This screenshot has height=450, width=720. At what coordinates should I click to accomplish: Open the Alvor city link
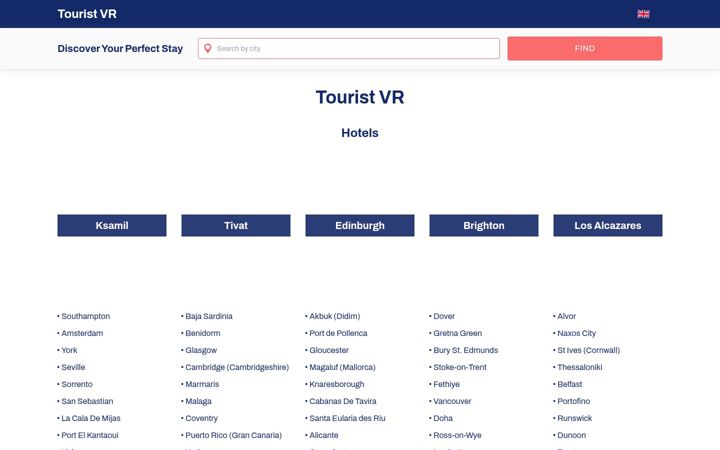coord(567,316)
